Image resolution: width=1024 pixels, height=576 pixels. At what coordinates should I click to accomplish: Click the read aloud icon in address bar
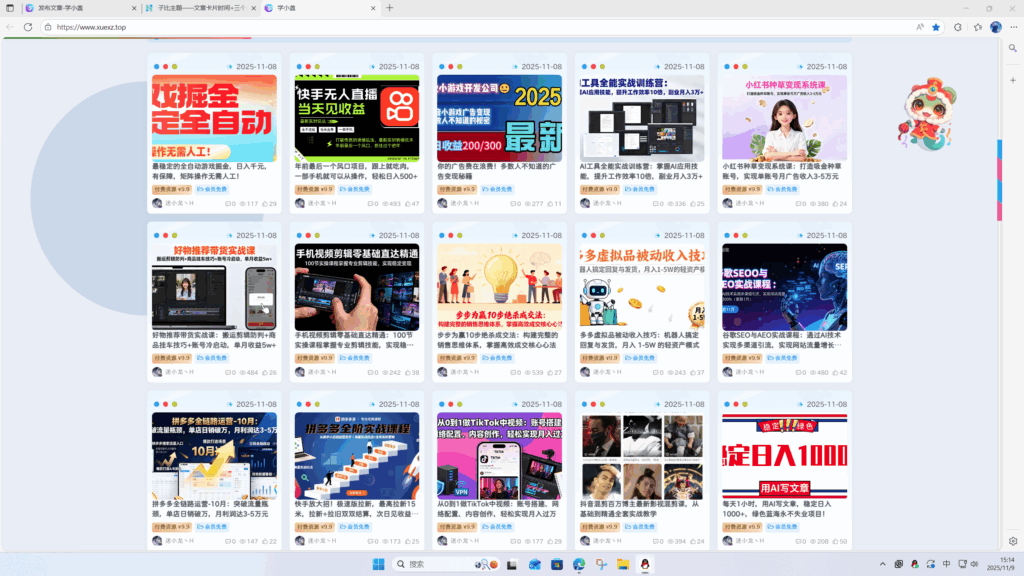tap(919, 27)
